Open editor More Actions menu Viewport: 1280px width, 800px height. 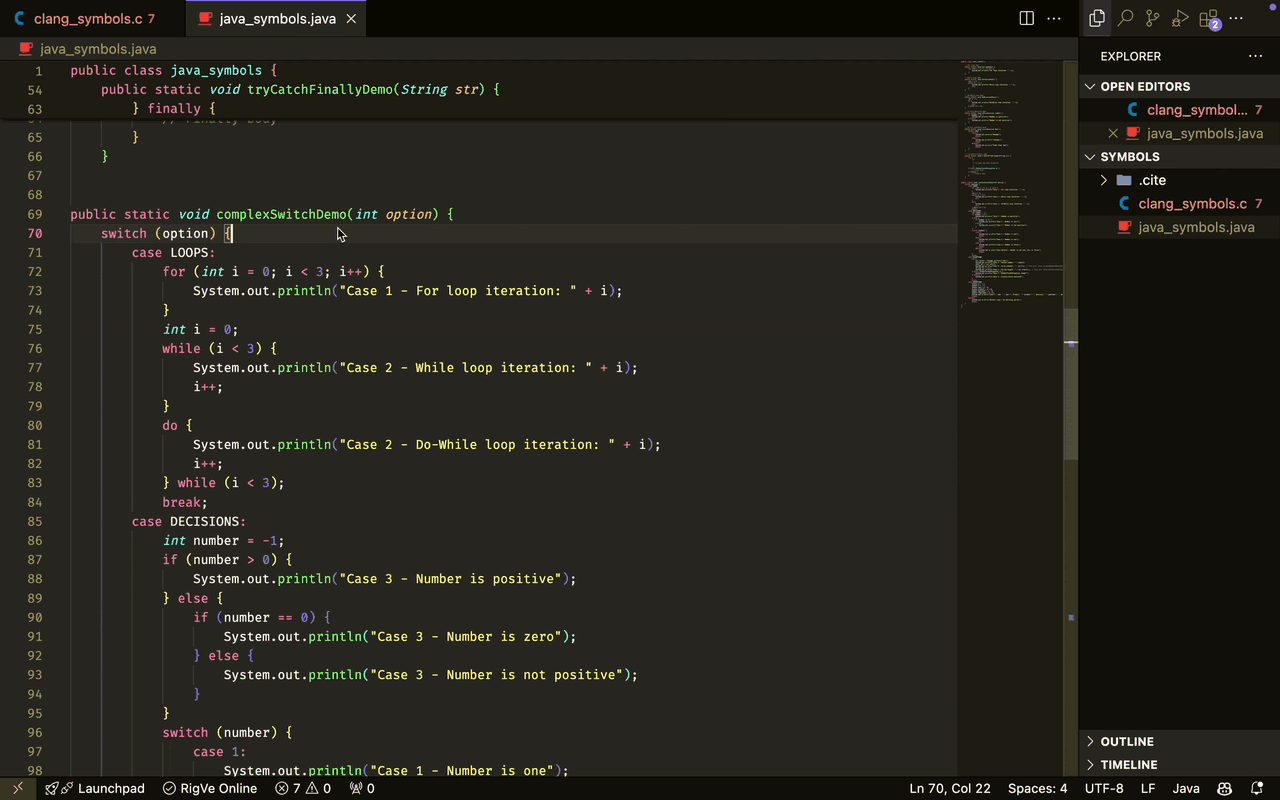[1054, 18]
